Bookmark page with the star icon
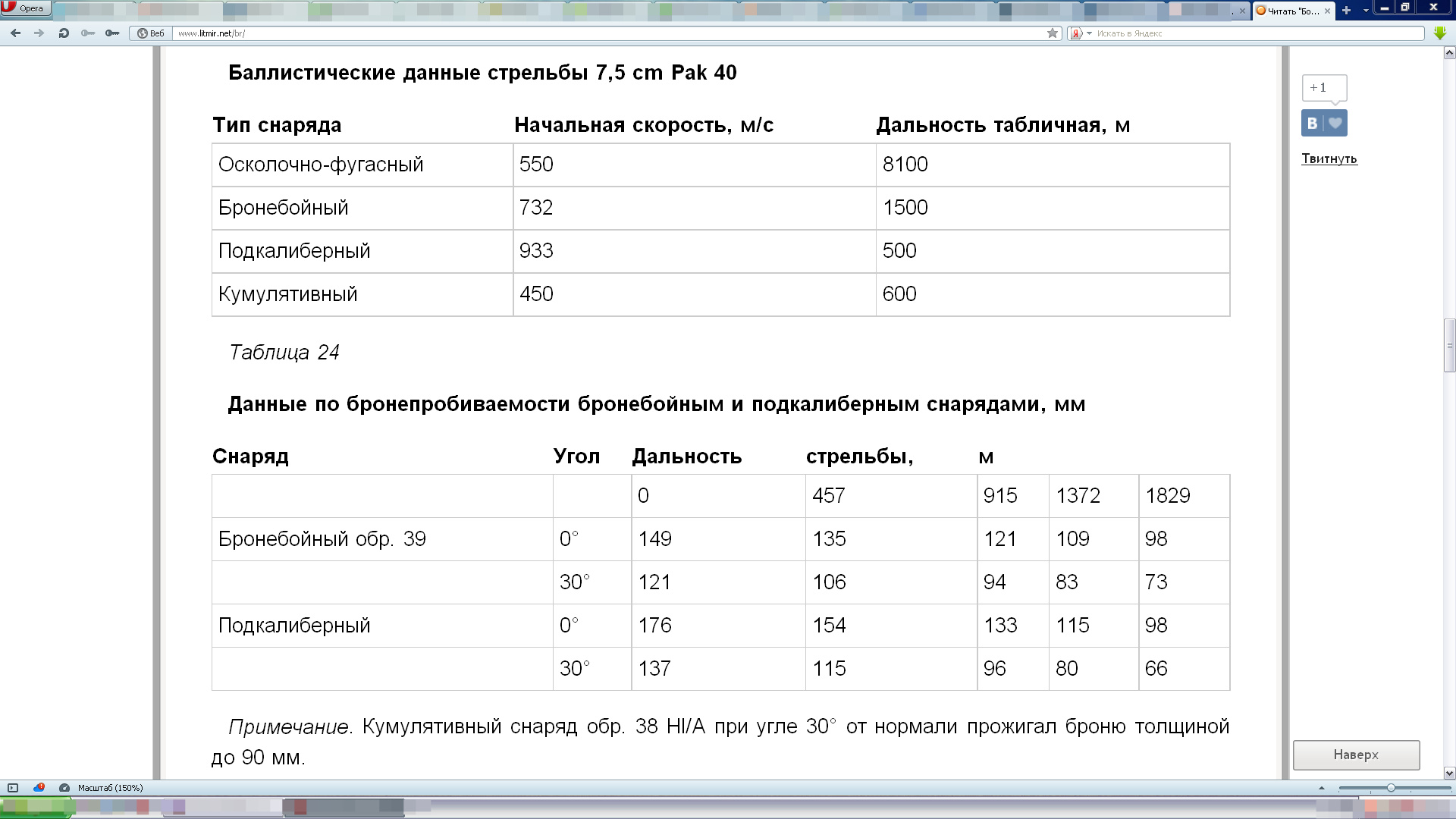This screenshot has height=819, width=1456. click(x=1053, y=33)
